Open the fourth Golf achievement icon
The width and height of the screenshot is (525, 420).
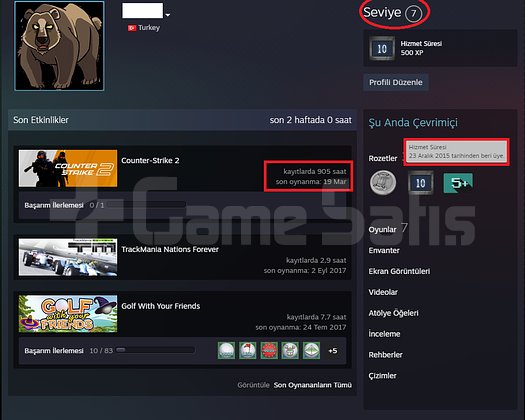[290, 351]
